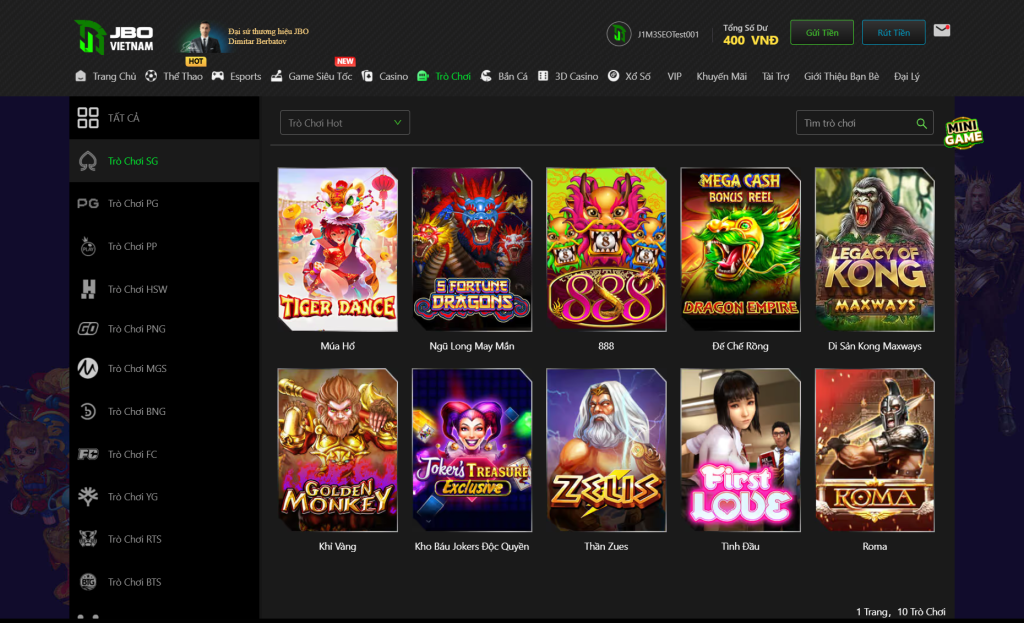This screenshot has height=623, width=1024.
Task: Open the Đại Lý menu item
Action: click(x=906, y=76)
